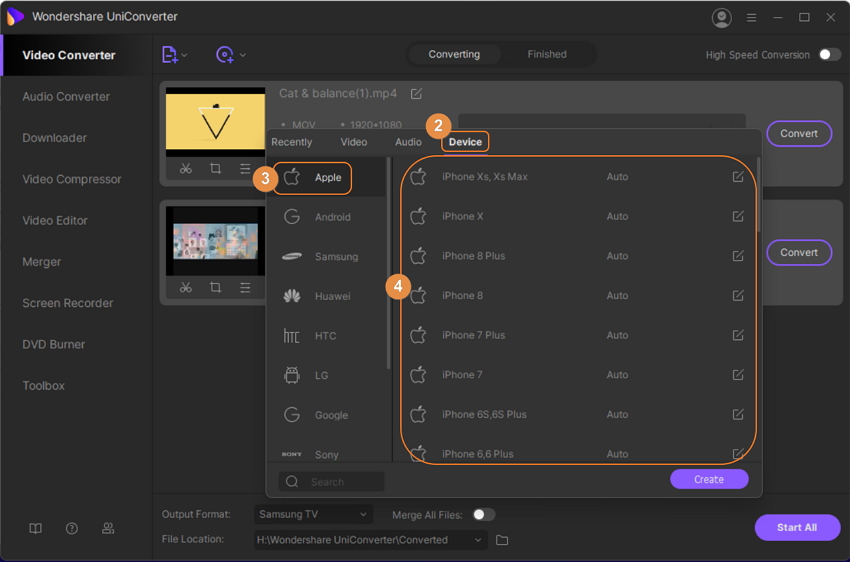Viewport: 850px width, 562px height.
Task: Click the crop icon under second video
Action: tap(215, 287)
